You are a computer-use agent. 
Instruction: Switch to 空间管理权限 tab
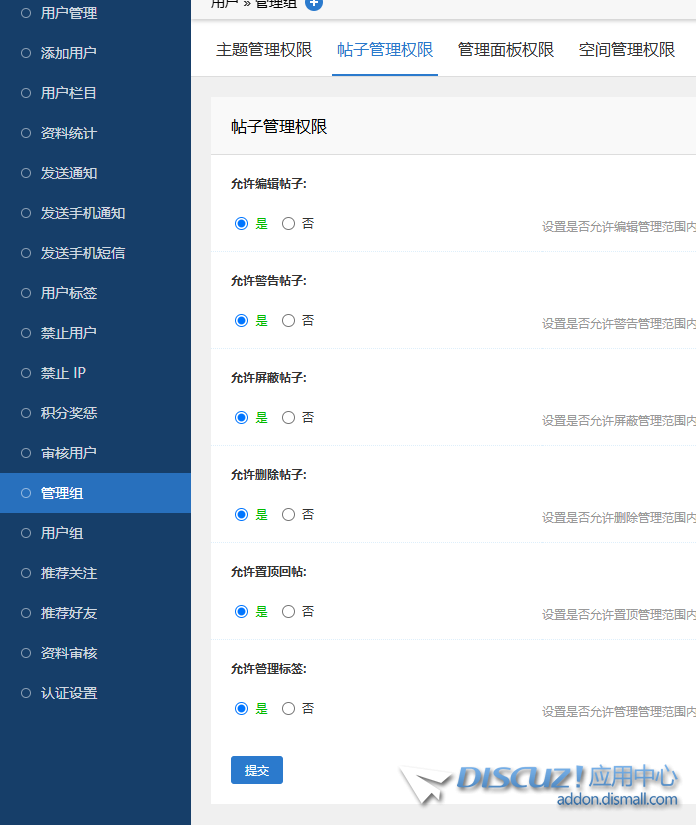tap(626, 50)
